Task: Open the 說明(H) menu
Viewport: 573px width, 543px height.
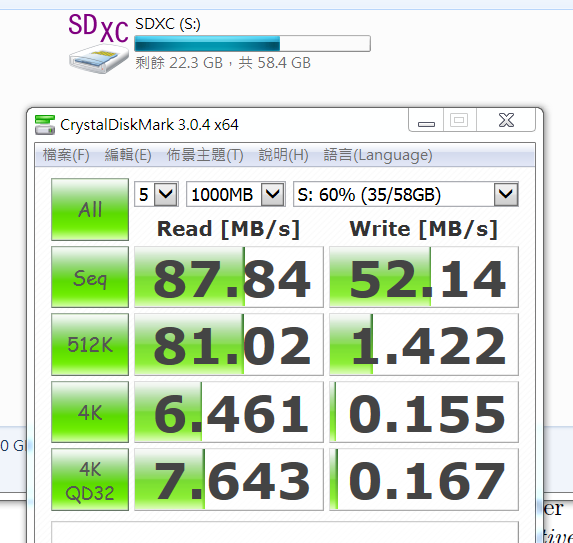Action: pyautogui.click(x=284, y=155)
